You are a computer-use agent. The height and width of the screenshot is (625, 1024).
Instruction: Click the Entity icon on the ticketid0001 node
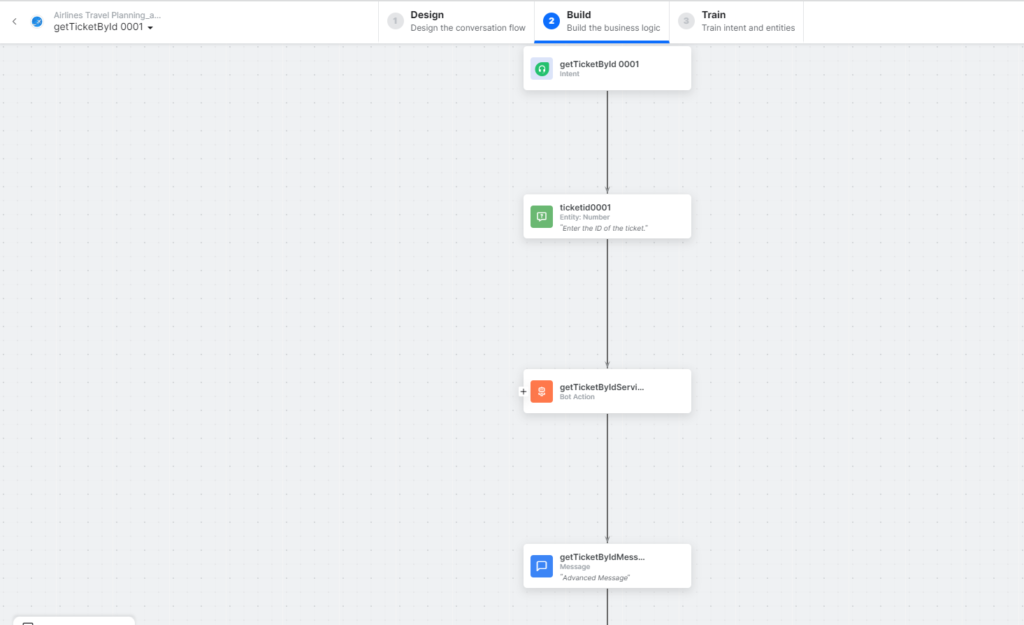tap(541, 216)
